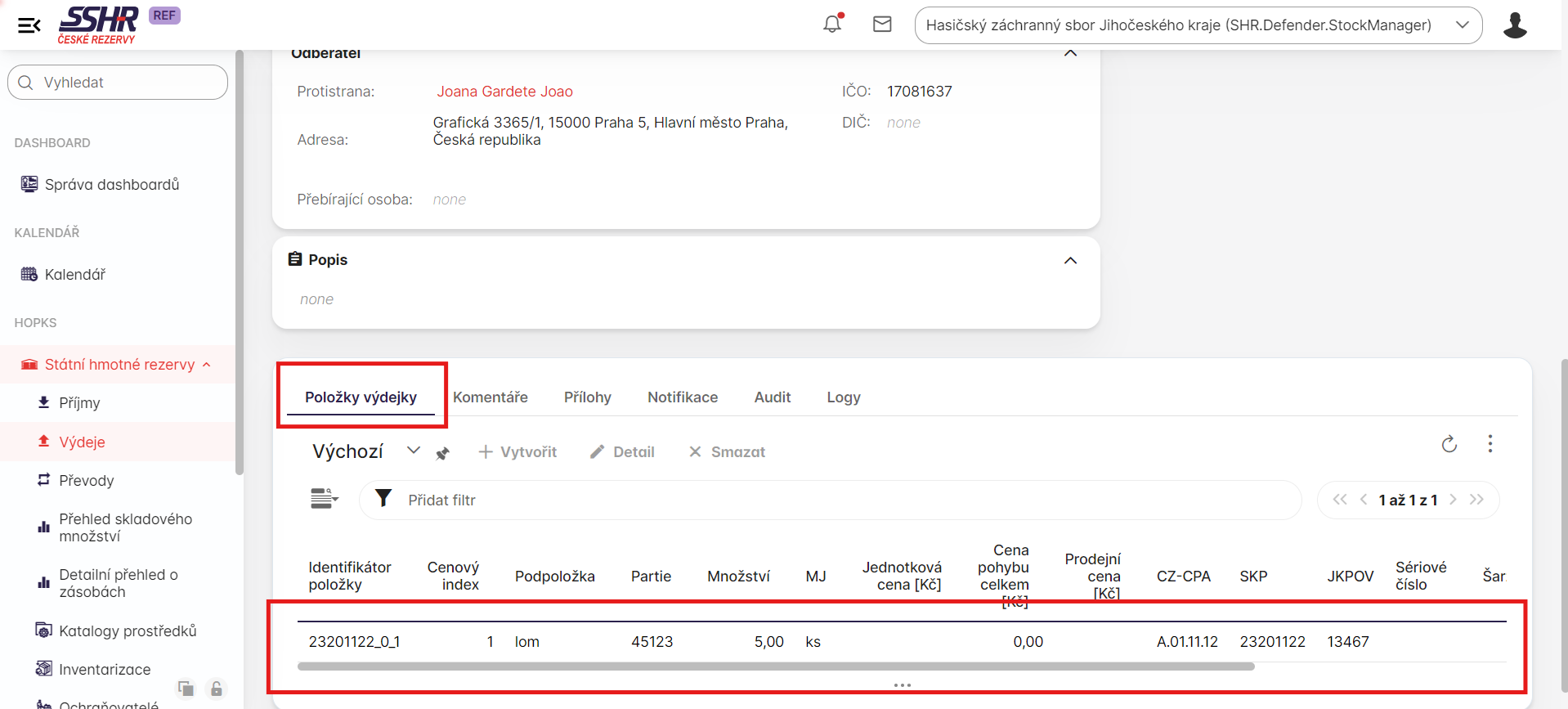Viewport: 1568px width, 709px height.
Task: Open messages via the envelope icon
Action: 882,25
